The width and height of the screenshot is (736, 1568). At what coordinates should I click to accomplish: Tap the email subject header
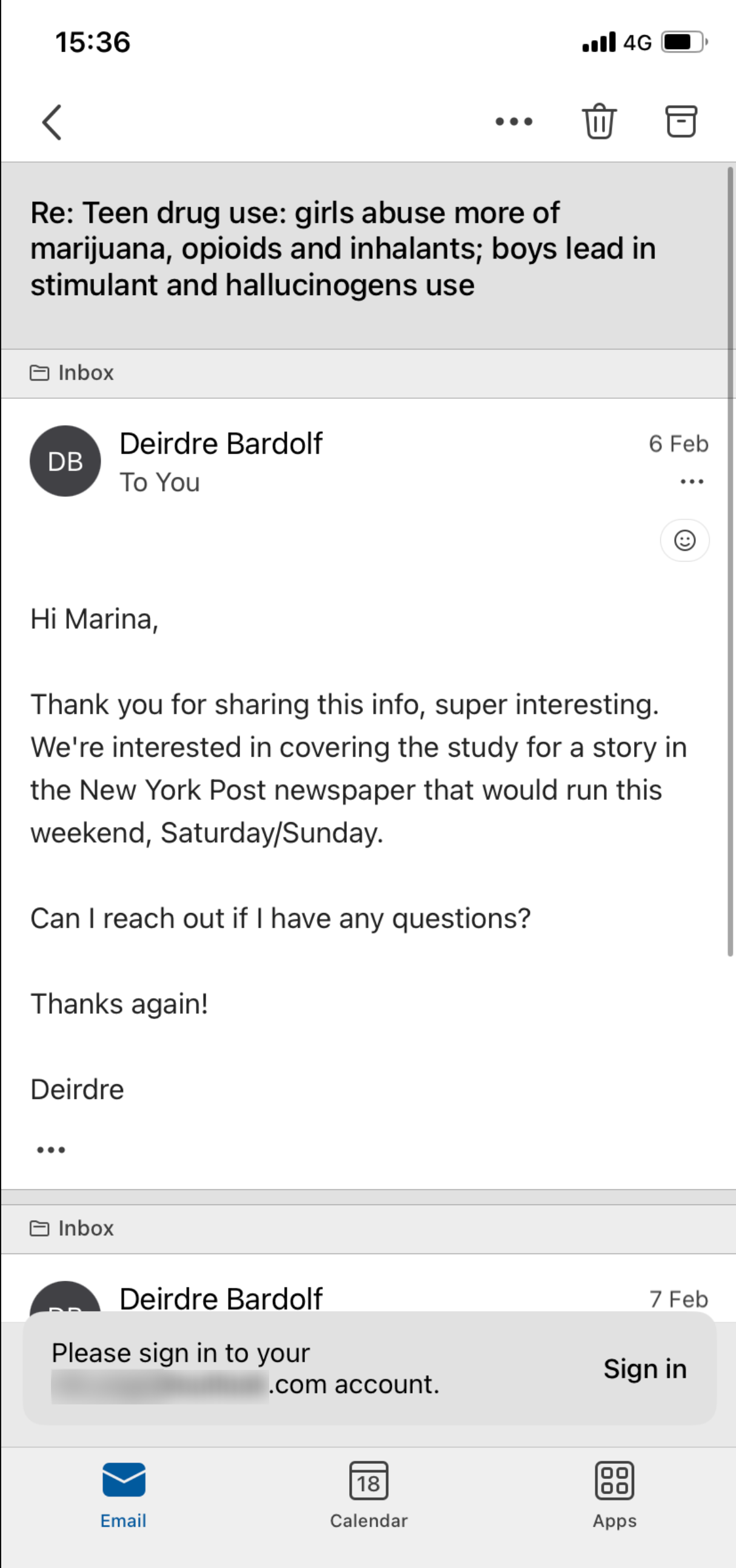344,249
